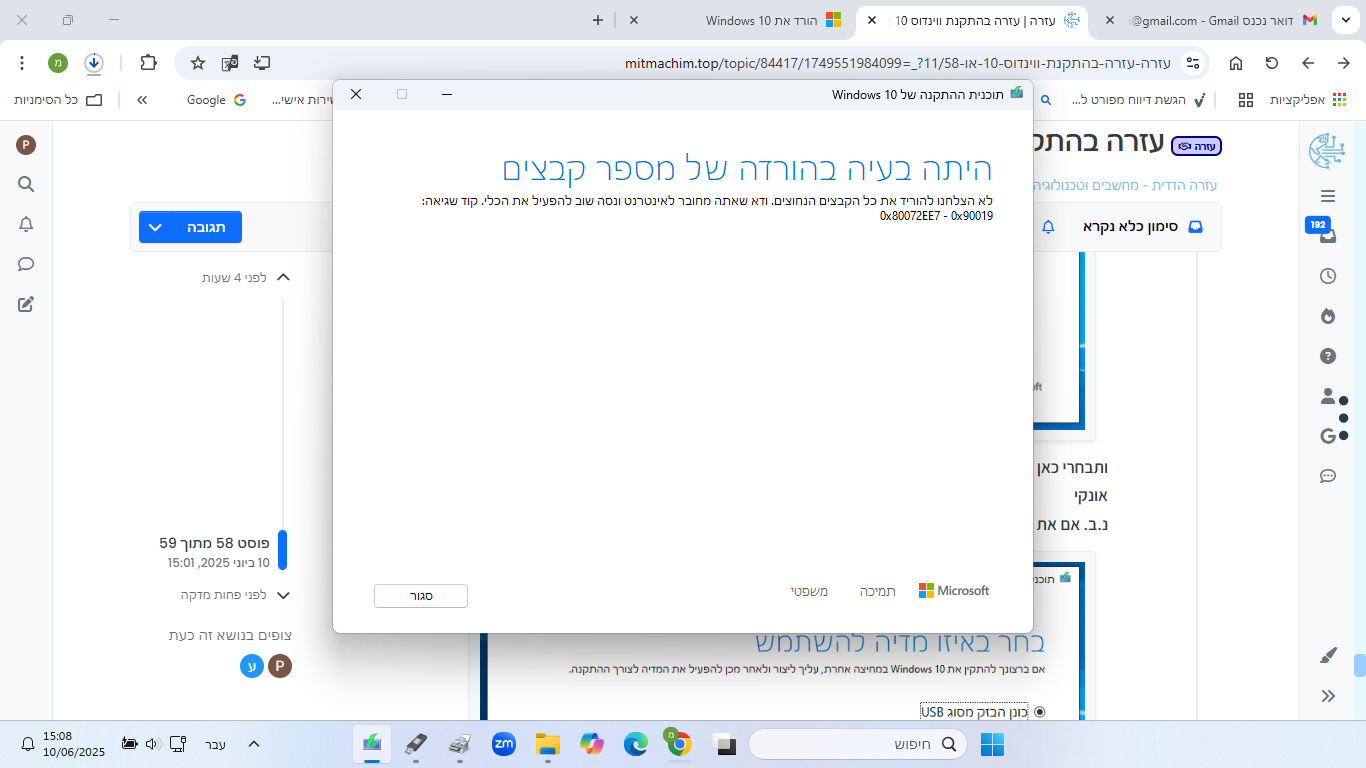This screenshot has height=768, width=1366.
Task: Open the user P avatar in left sidebar
Action: pos(26,145)
